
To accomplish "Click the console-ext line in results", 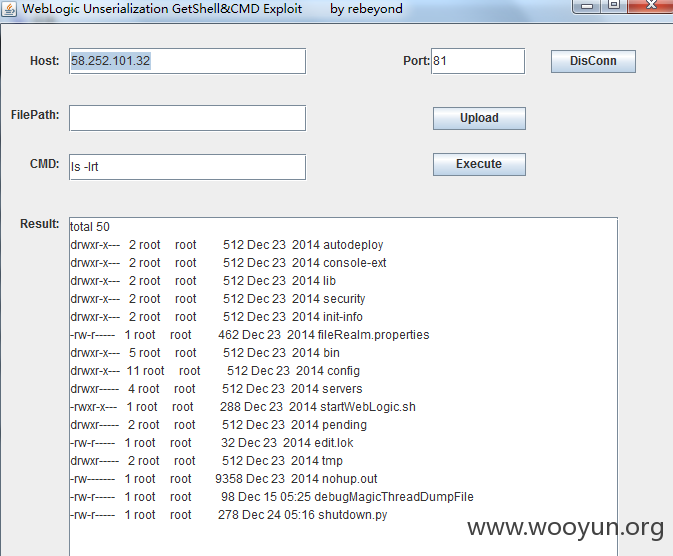I will [x=228, y=263].
